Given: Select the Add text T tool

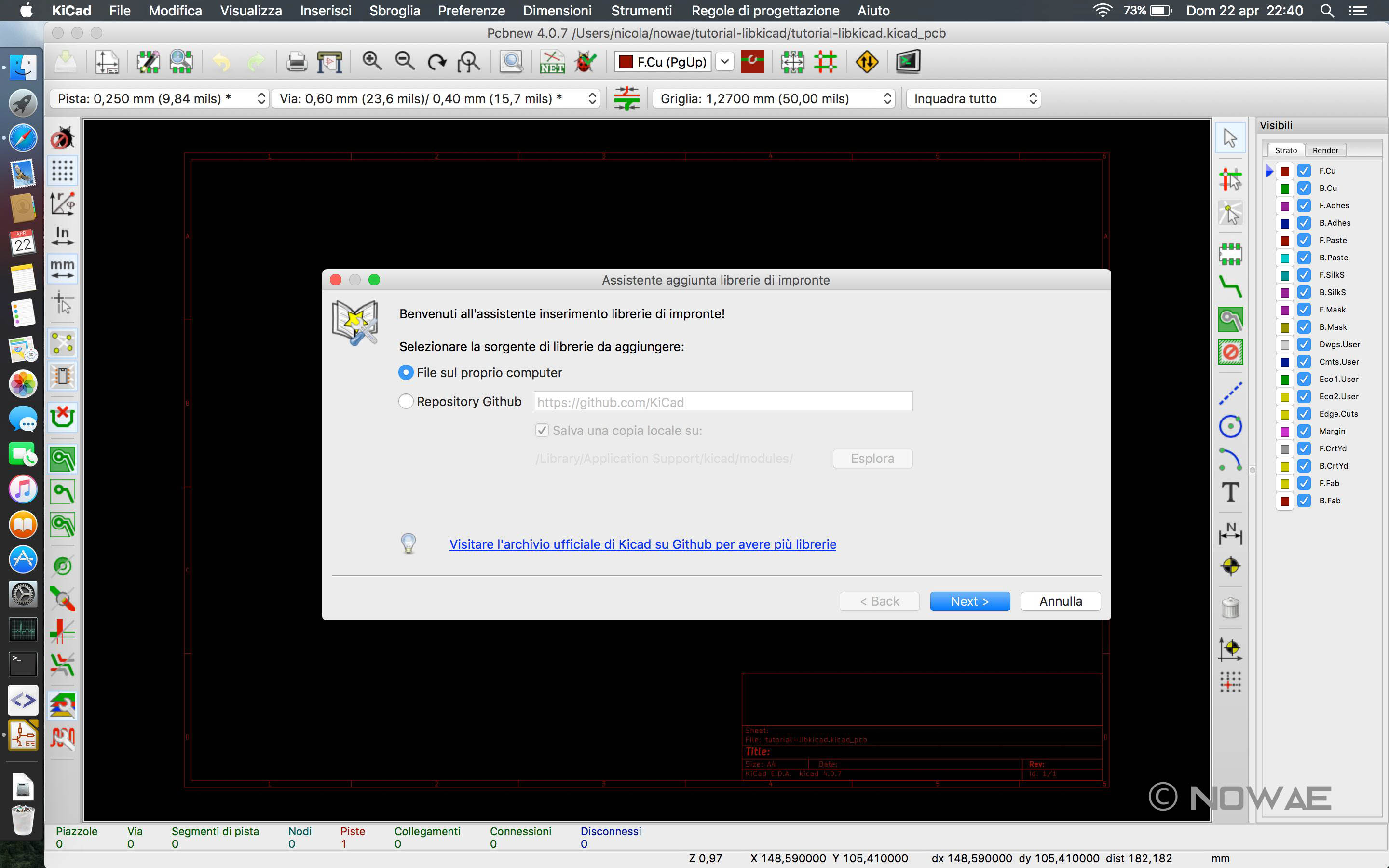Looking at the screenshot, I should [x=1230, y=492].
